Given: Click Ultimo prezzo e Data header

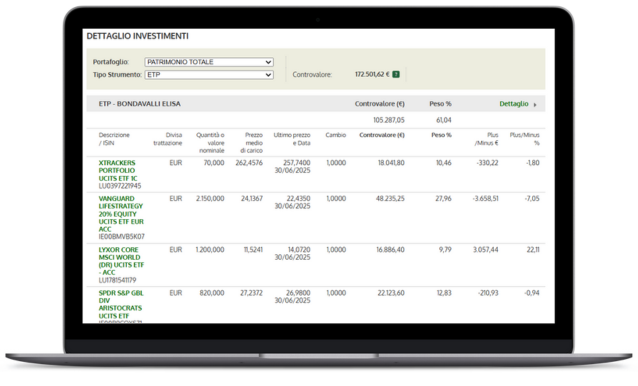Looking at the screenshot, I should pos(292,139).
